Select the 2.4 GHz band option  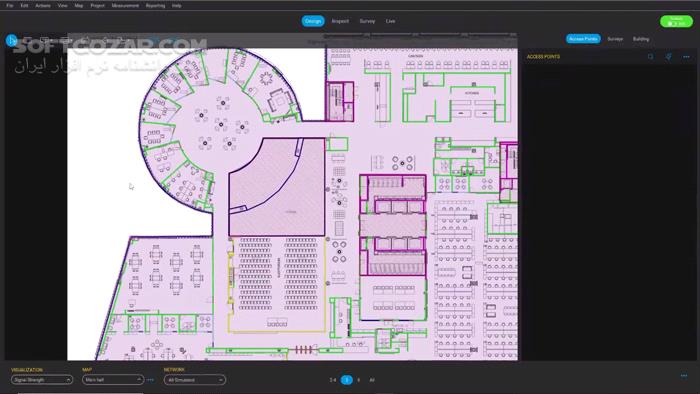(333, 380)
